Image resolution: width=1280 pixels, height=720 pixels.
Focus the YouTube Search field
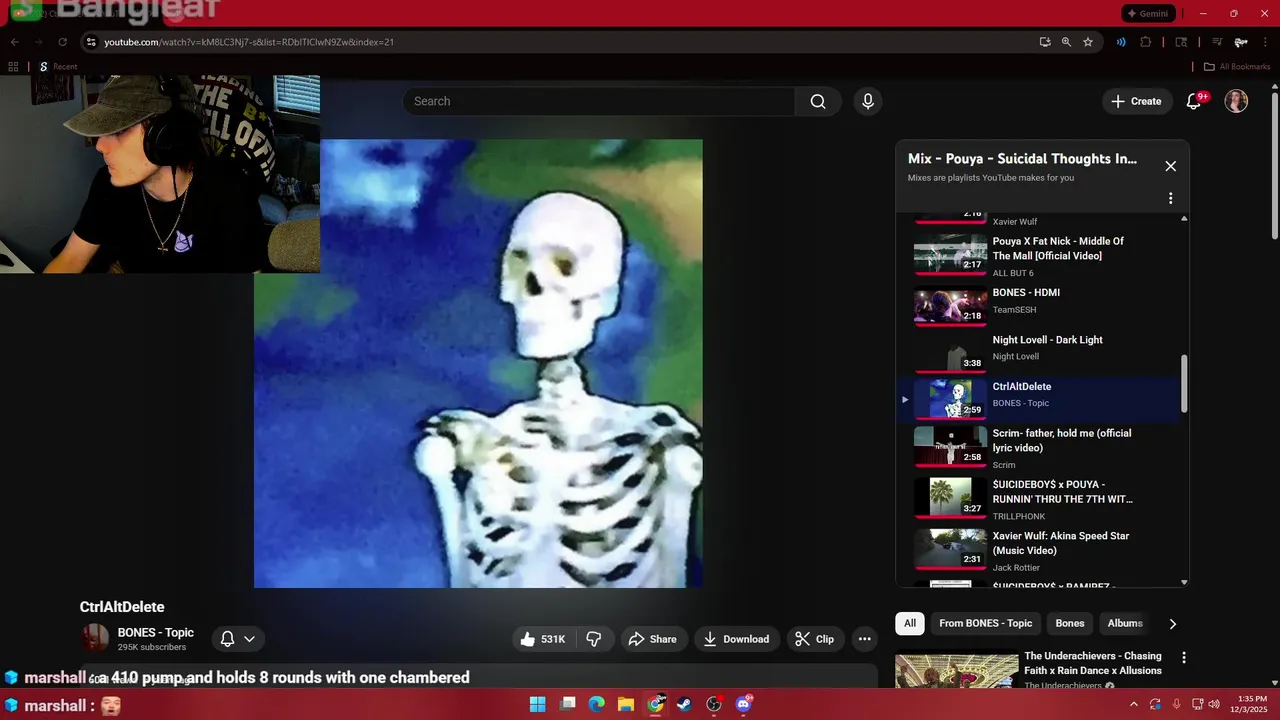(x=598, y=101)
